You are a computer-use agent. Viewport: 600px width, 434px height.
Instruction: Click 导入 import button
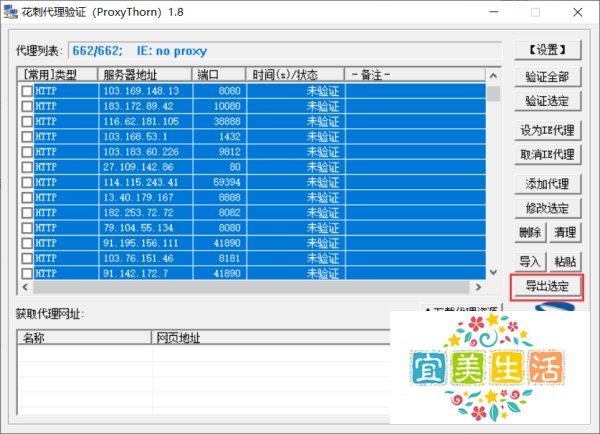pyautogui.click(x=530, y=261)
